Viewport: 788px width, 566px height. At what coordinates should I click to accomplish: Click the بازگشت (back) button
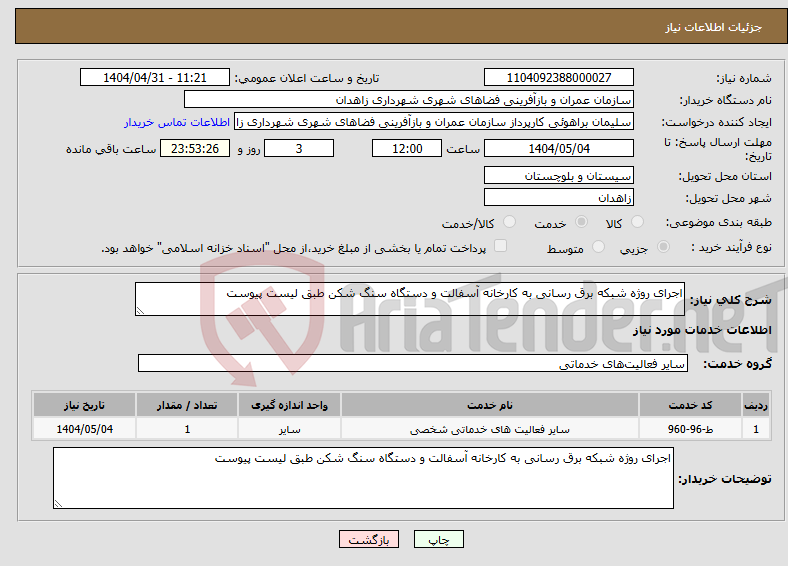pos(369,539)
